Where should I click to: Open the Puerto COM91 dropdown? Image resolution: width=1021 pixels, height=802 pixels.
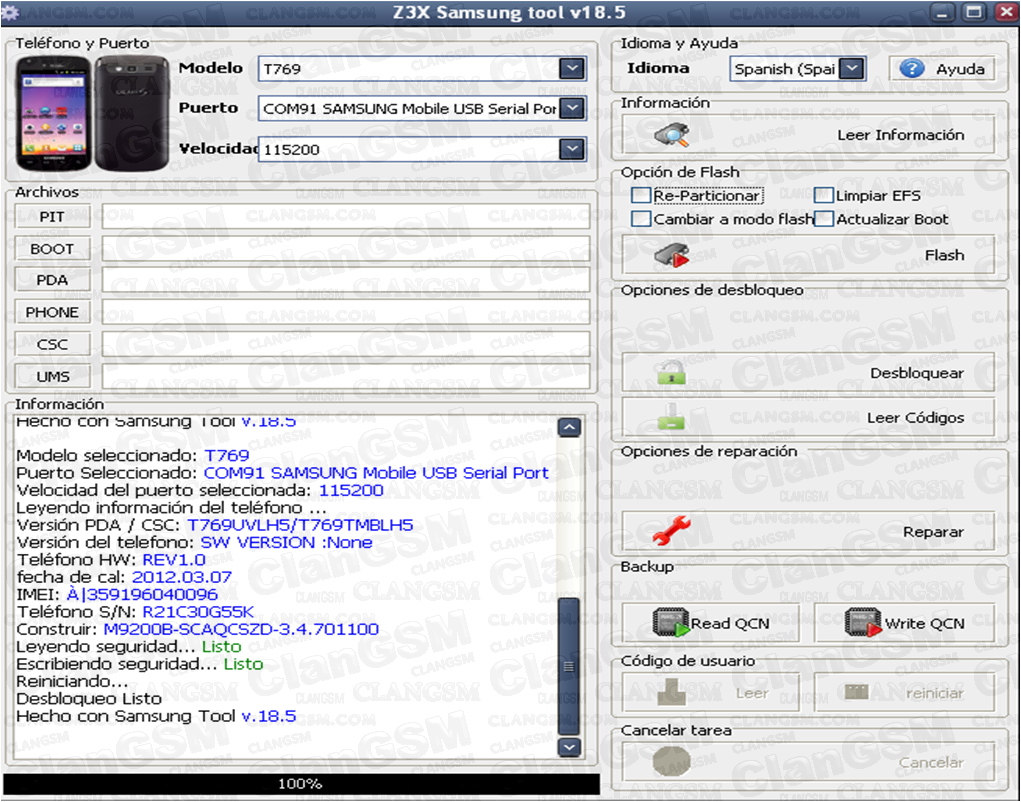[572, 108]
